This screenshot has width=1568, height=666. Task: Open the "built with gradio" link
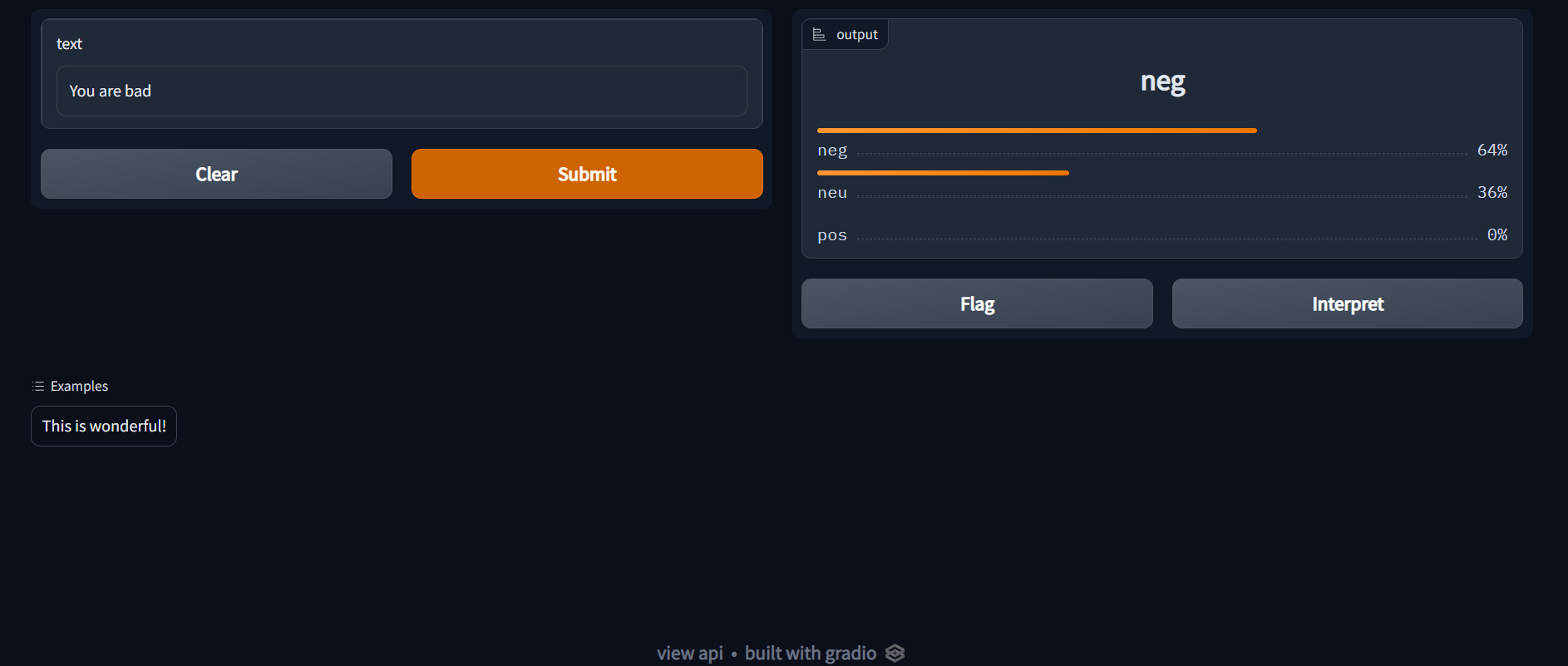[x=810, y=654]
